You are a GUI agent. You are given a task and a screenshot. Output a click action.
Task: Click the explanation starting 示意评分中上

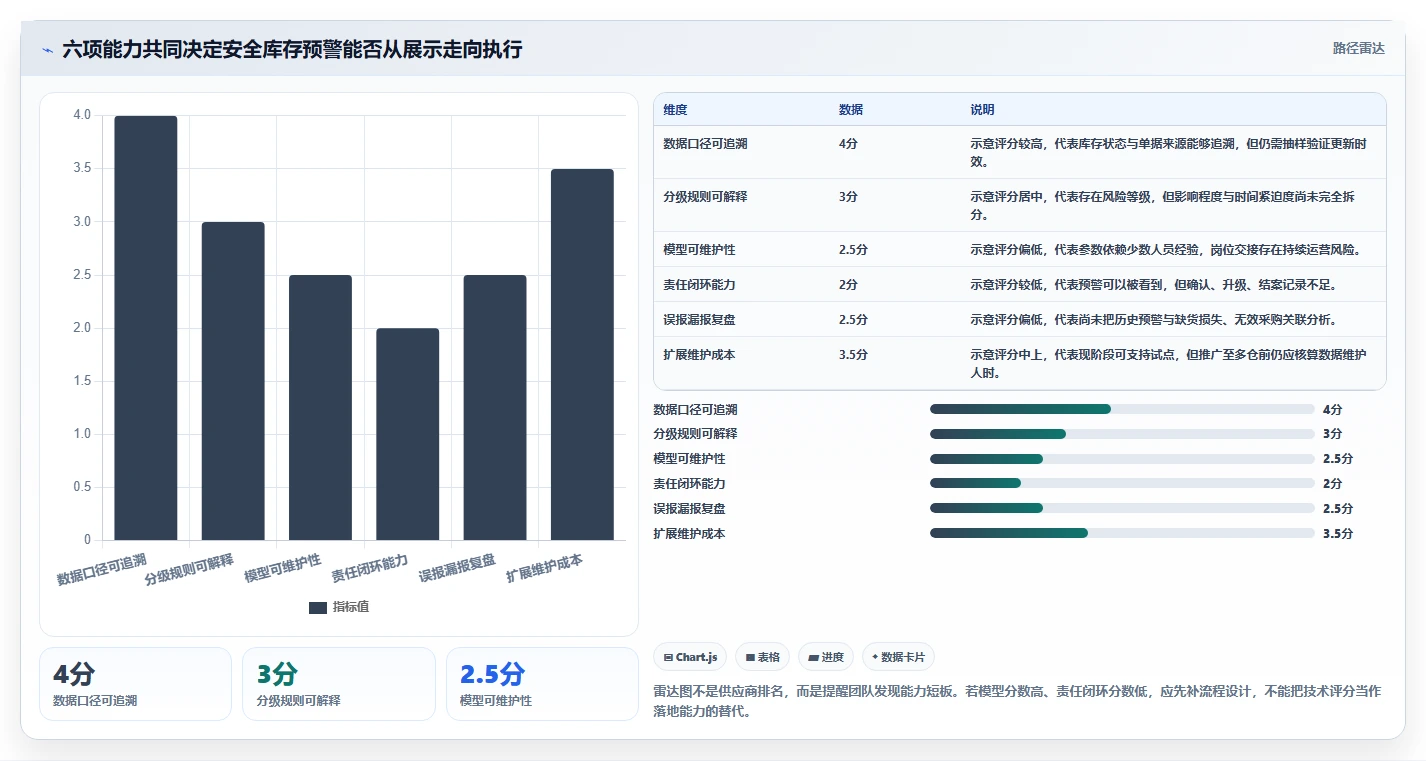[1170, 364]
